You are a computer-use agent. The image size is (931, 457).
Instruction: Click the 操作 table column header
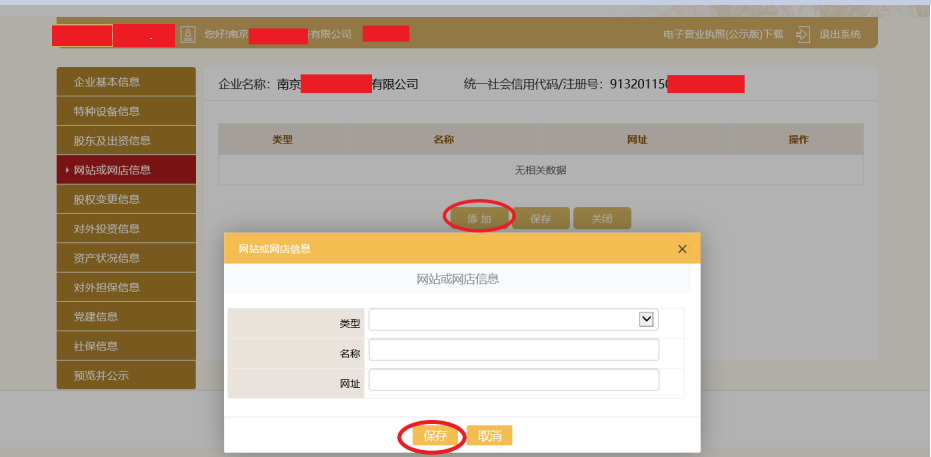point(799,139)
